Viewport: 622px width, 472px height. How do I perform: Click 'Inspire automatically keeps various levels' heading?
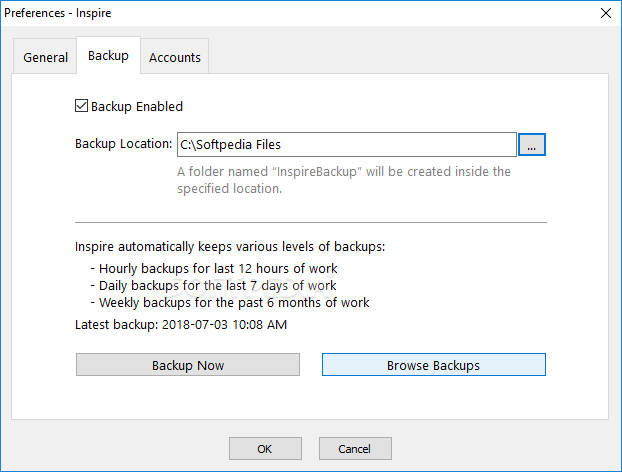(x=230, y=247)
